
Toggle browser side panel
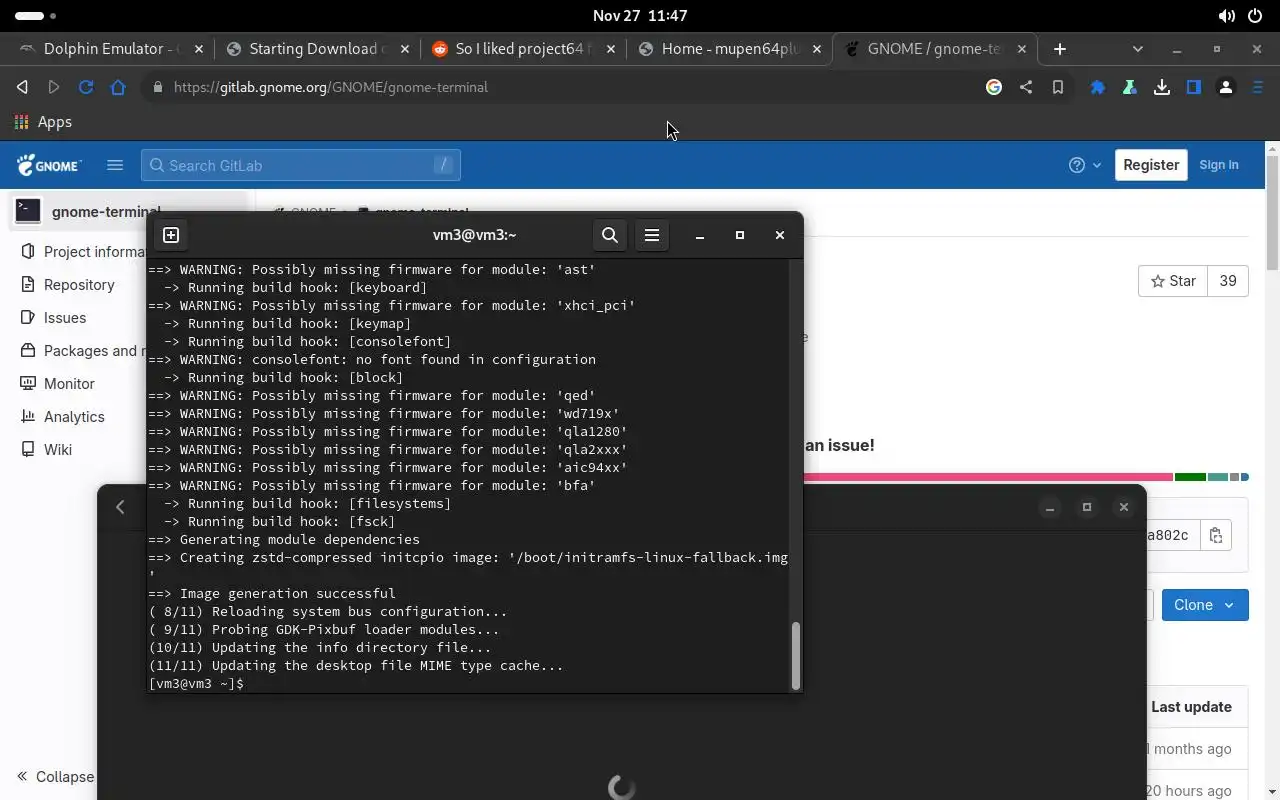pos(1194,87)
